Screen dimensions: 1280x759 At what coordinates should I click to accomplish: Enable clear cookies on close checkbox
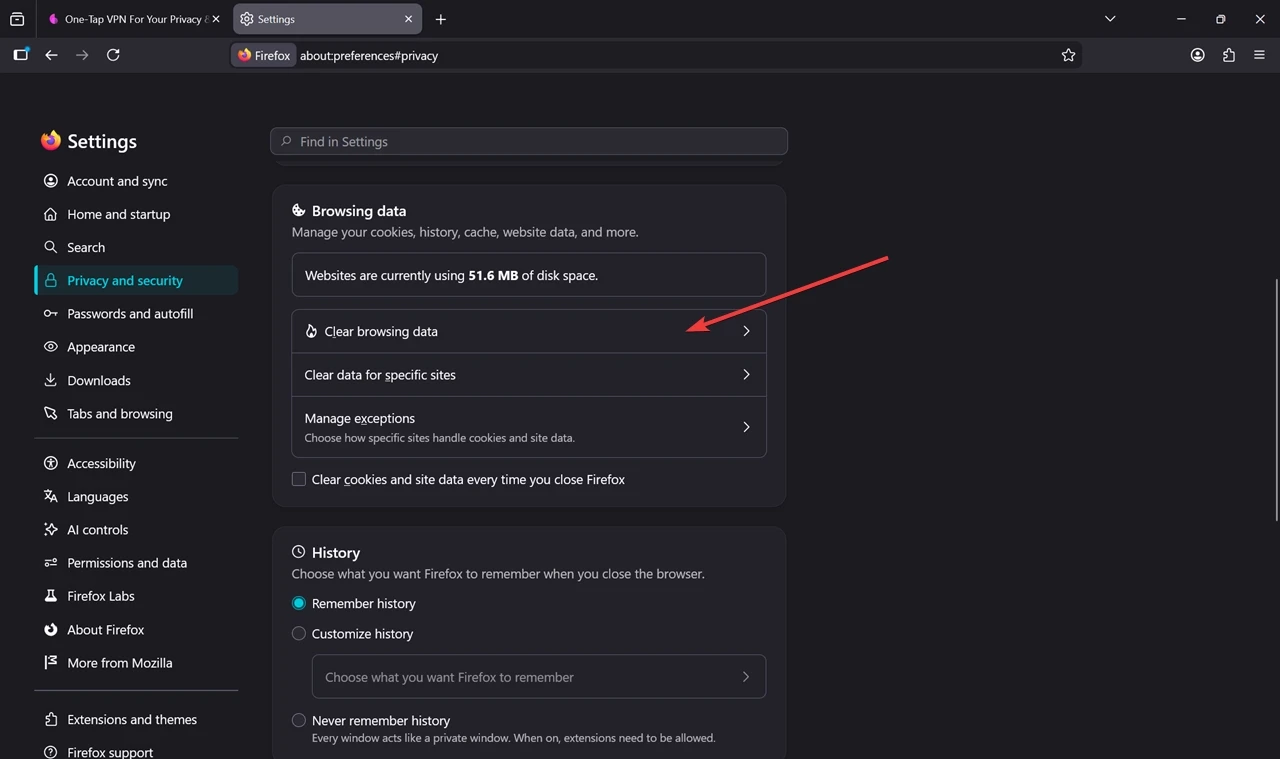(299, 479)
